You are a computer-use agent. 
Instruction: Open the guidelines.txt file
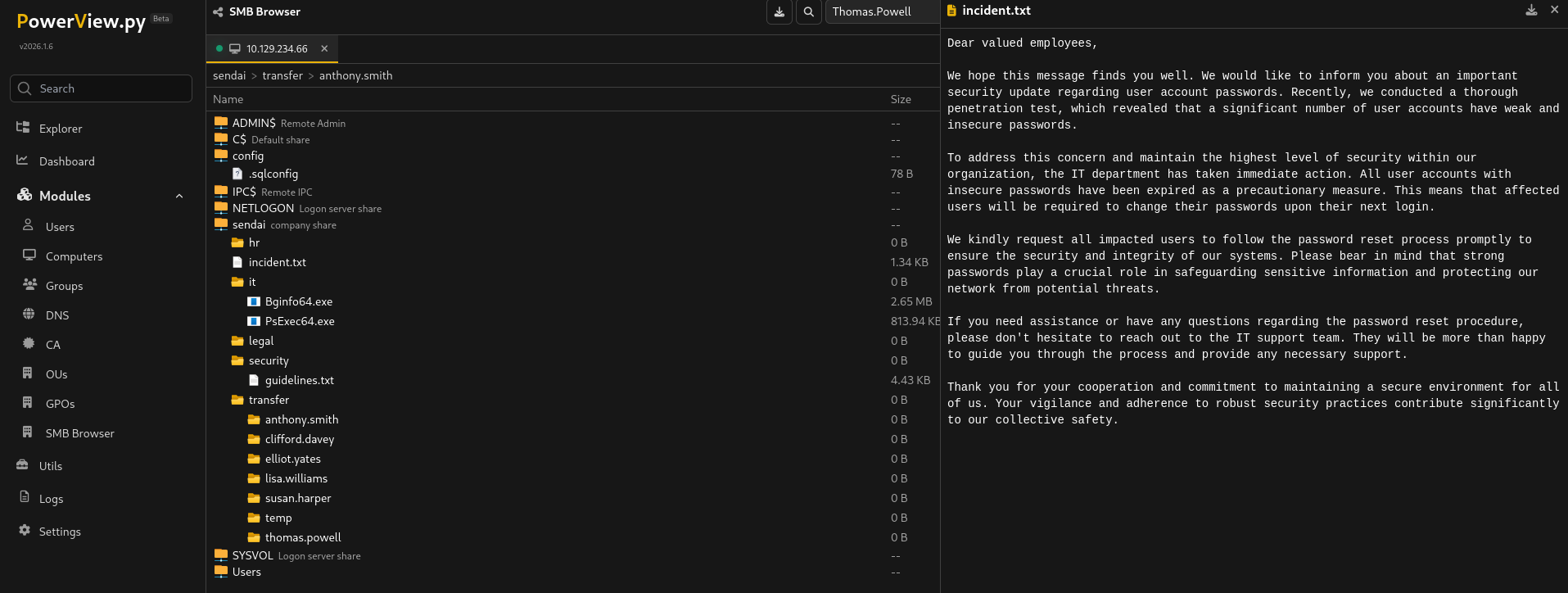point(299,380)
